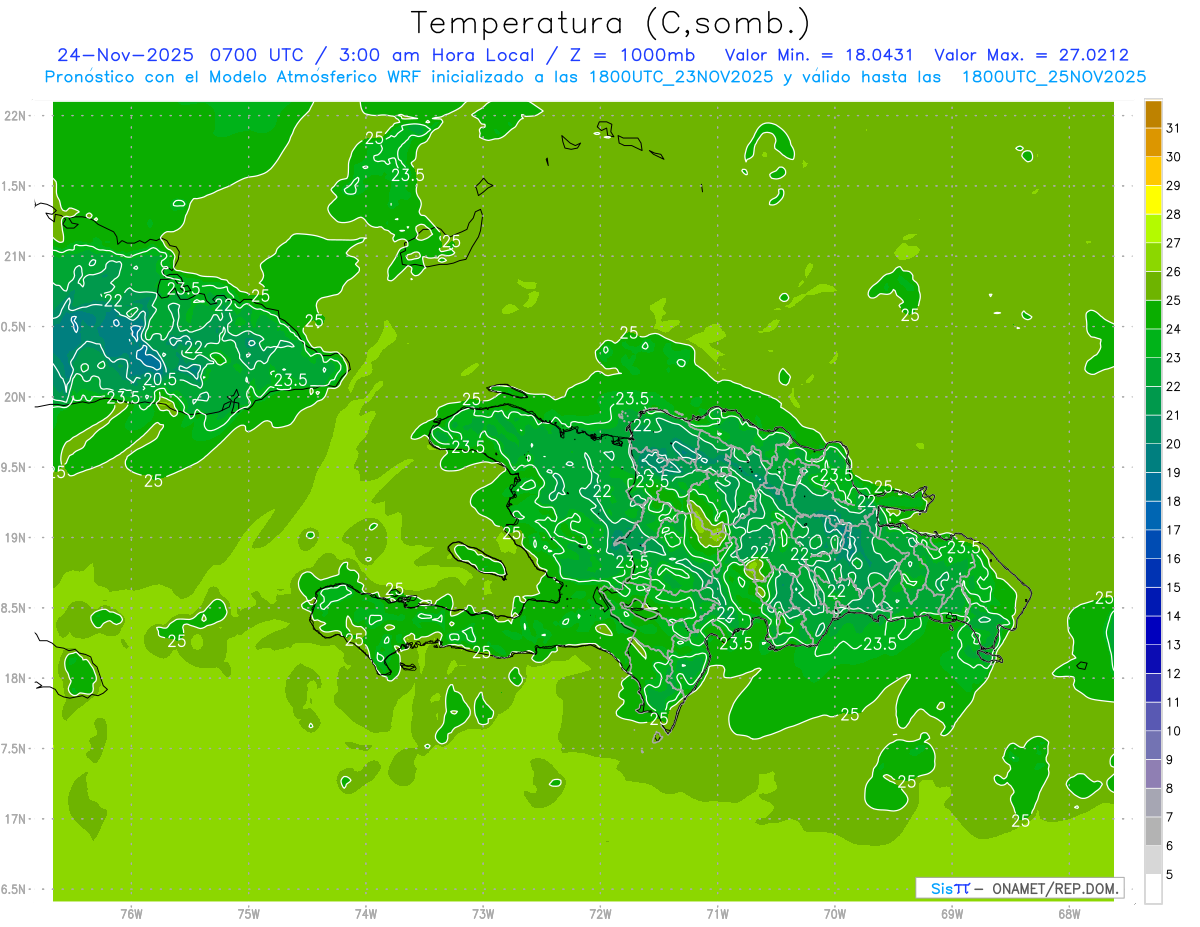1200x927 pixels.
Task: Click the 1800UTC_23NOV2025 initialization time text
Action: tap(680, 77)
